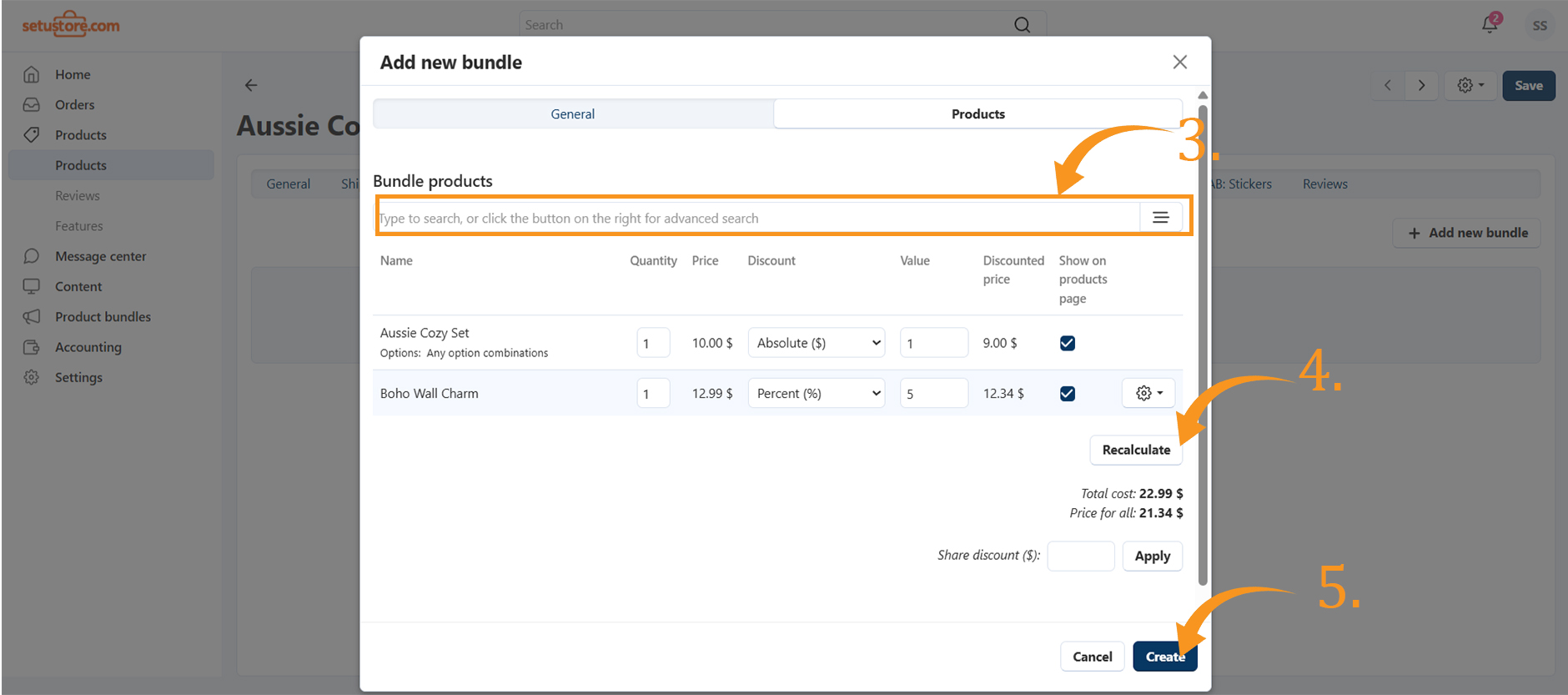This screenshot has width=1568, height=695.
Task: Select Reviews submenu item in sidebar
Action: tap(78, 195)
